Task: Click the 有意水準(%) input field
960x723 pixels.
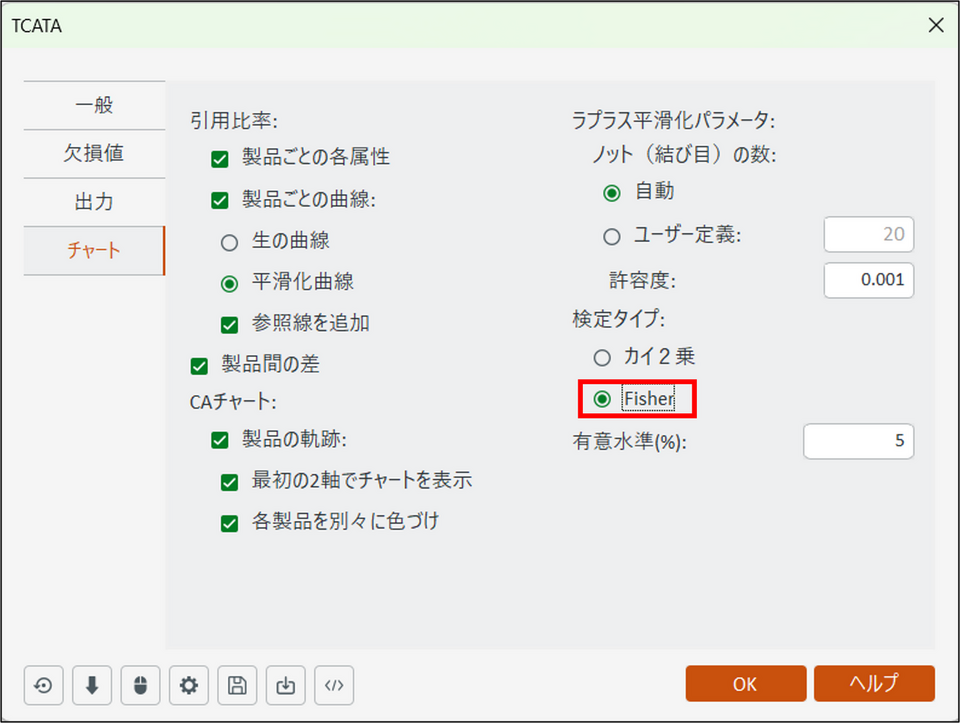Action: [858, 441]
